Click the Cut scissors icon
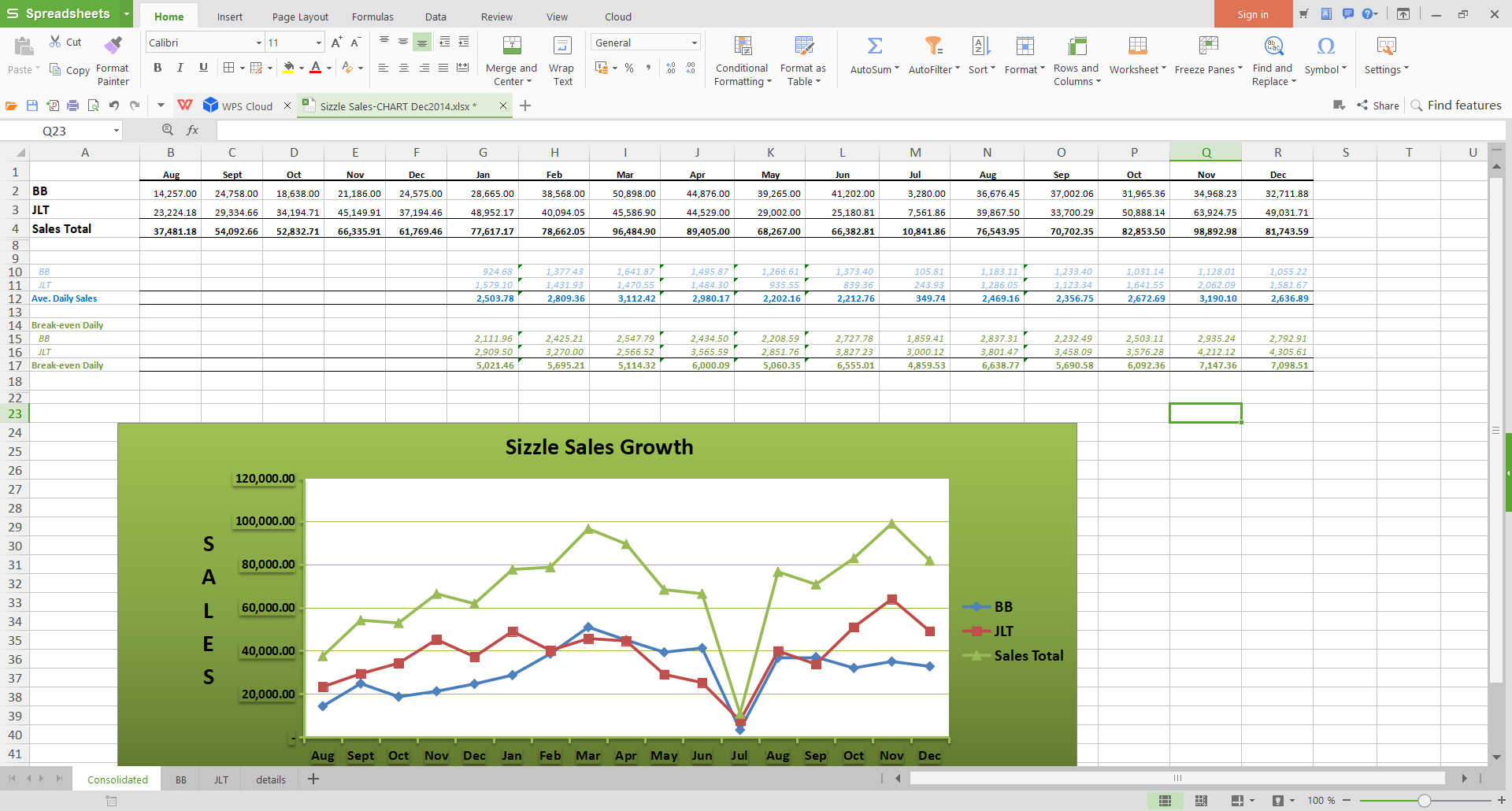The height and width of the screenshot is (811, 1512). click(x=55, y=42)
